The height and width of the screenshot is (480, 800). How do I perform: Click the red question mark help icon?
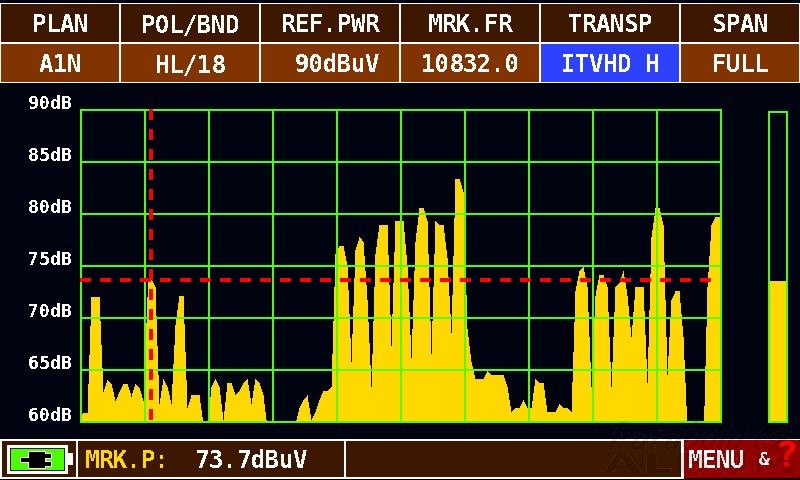787,456
